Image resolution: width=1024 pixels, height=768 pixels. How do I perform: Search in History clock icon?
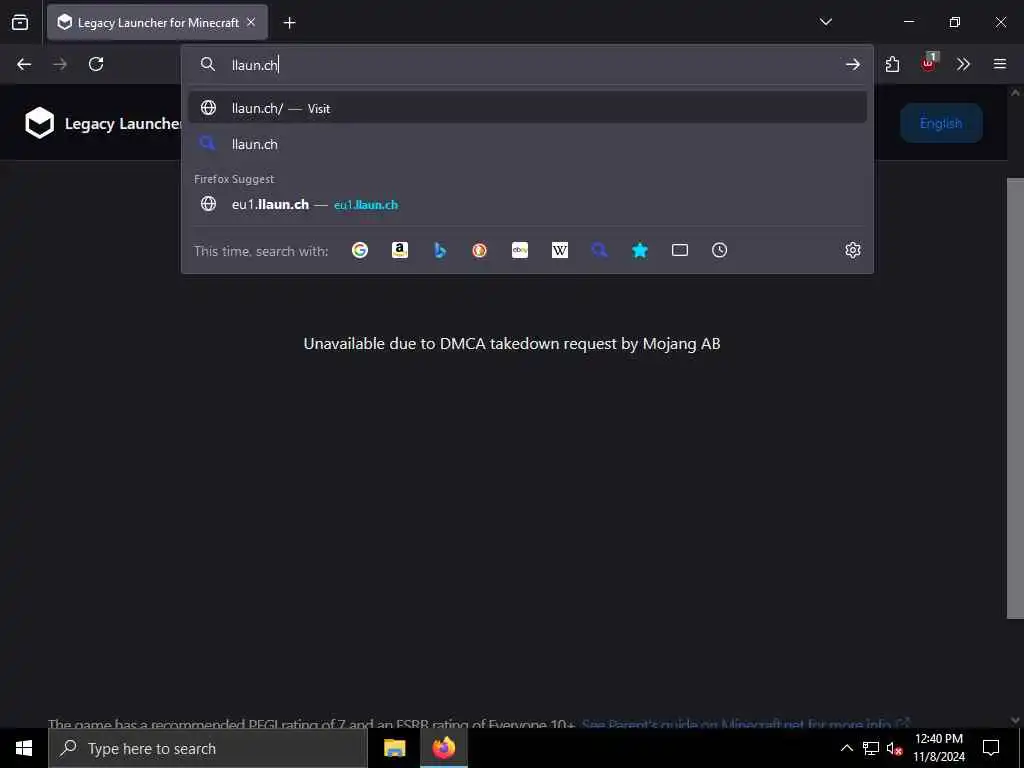click(x=720, y=250)
